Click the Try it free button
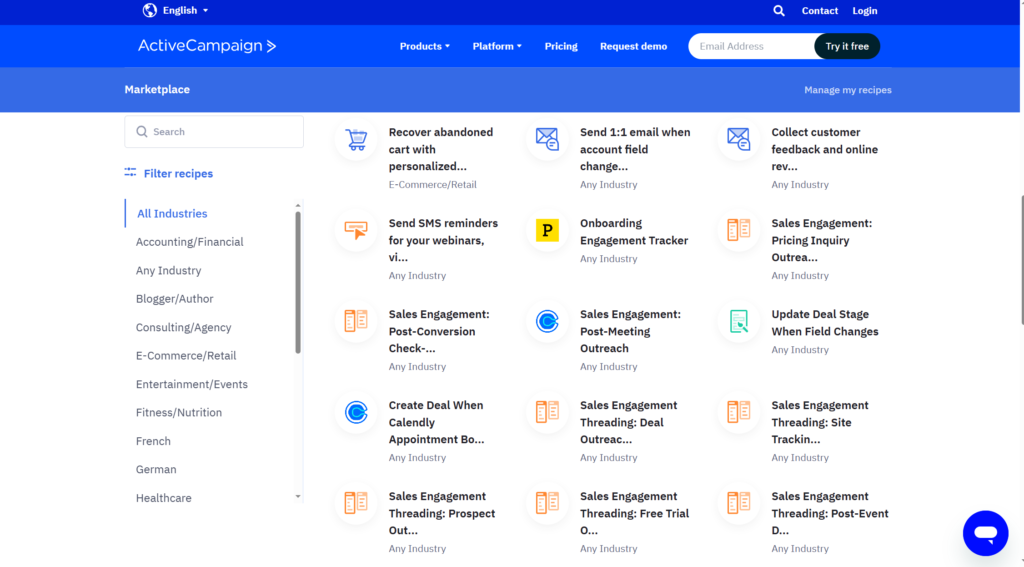1024x567 pixels. pyautogui.click(x=847, y=46)
